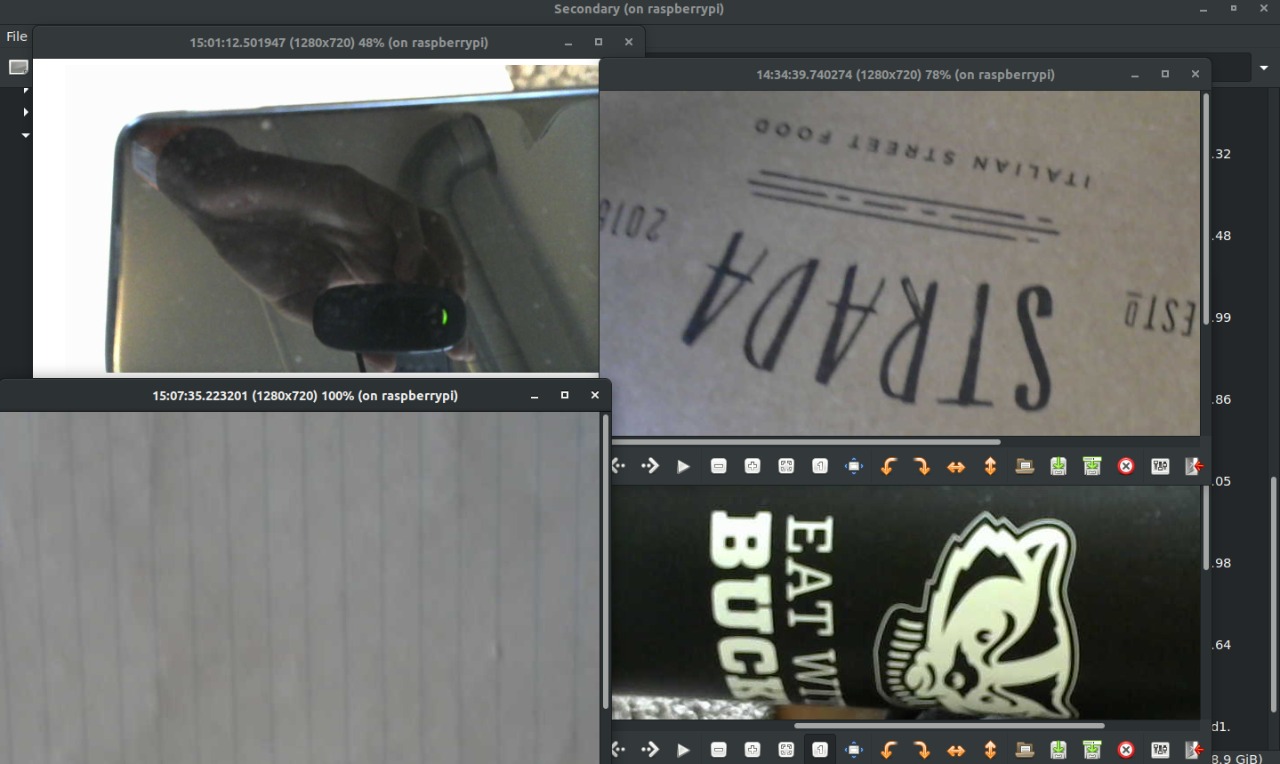This screenshot has height=764, width=1280.
Task: Save BUCK image using bottom toolbar
Action: point(1058,749)
